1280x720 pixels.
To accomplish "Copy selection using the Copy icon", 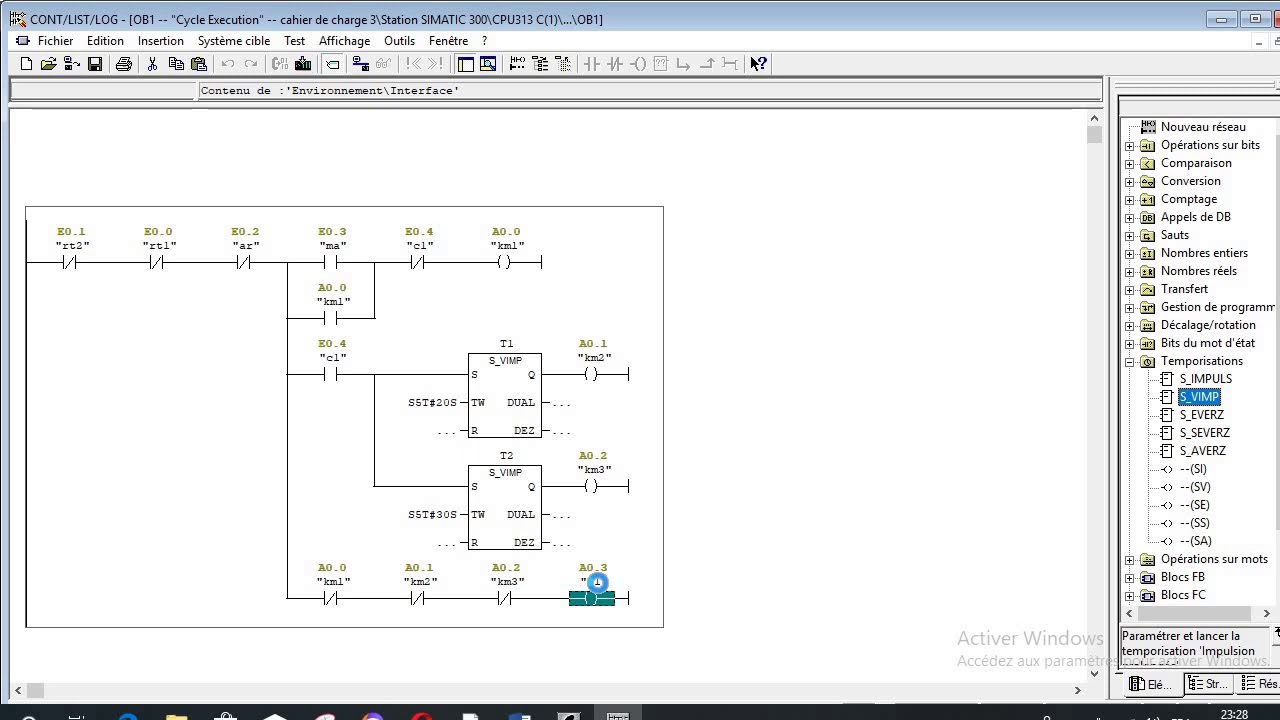I will pyautogui.click(x=176, y=64).
